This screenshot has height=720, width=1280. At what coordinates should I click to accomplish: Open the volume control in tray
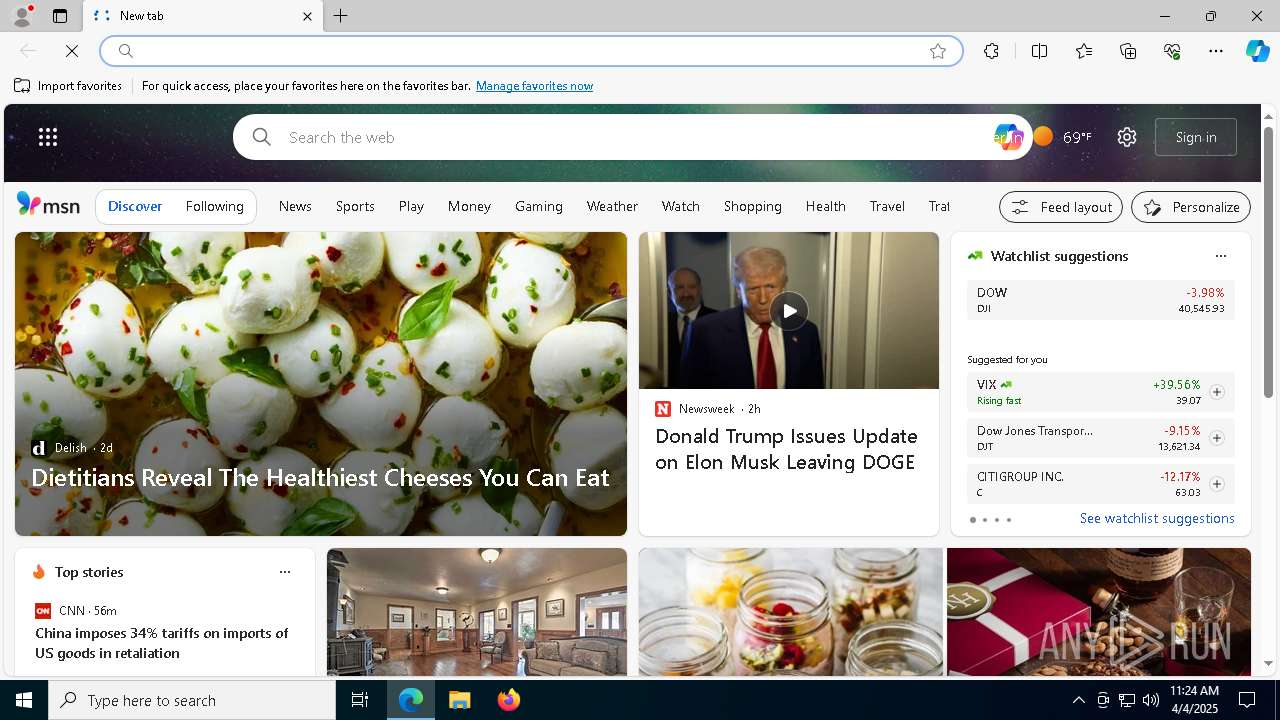(x=1151, y=700)
